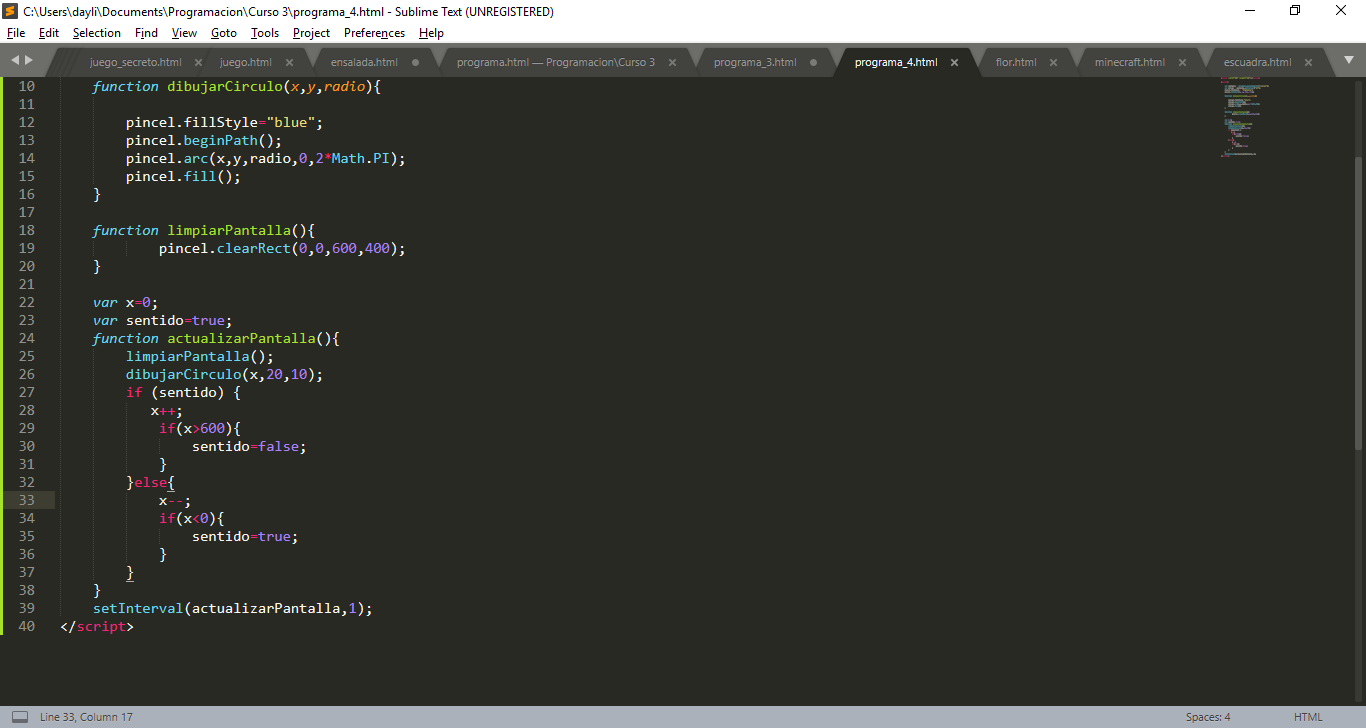Toggle side bar via status bar icon

tap(19, 717)
